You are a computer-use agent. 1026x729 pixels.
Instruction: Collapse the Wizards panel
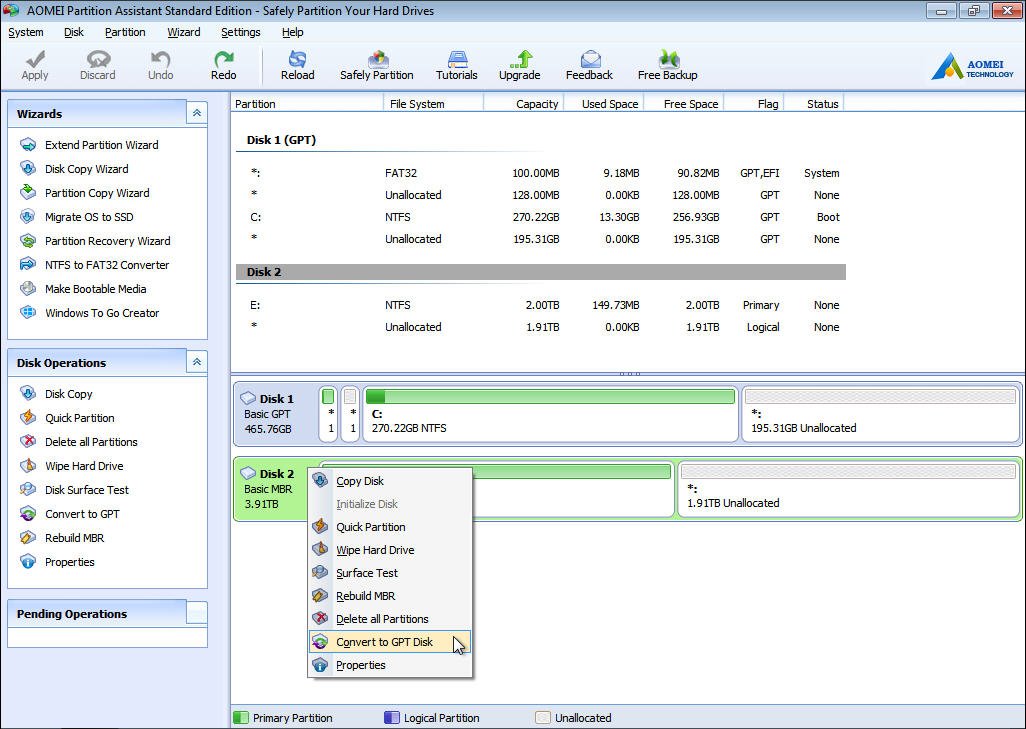197,114
